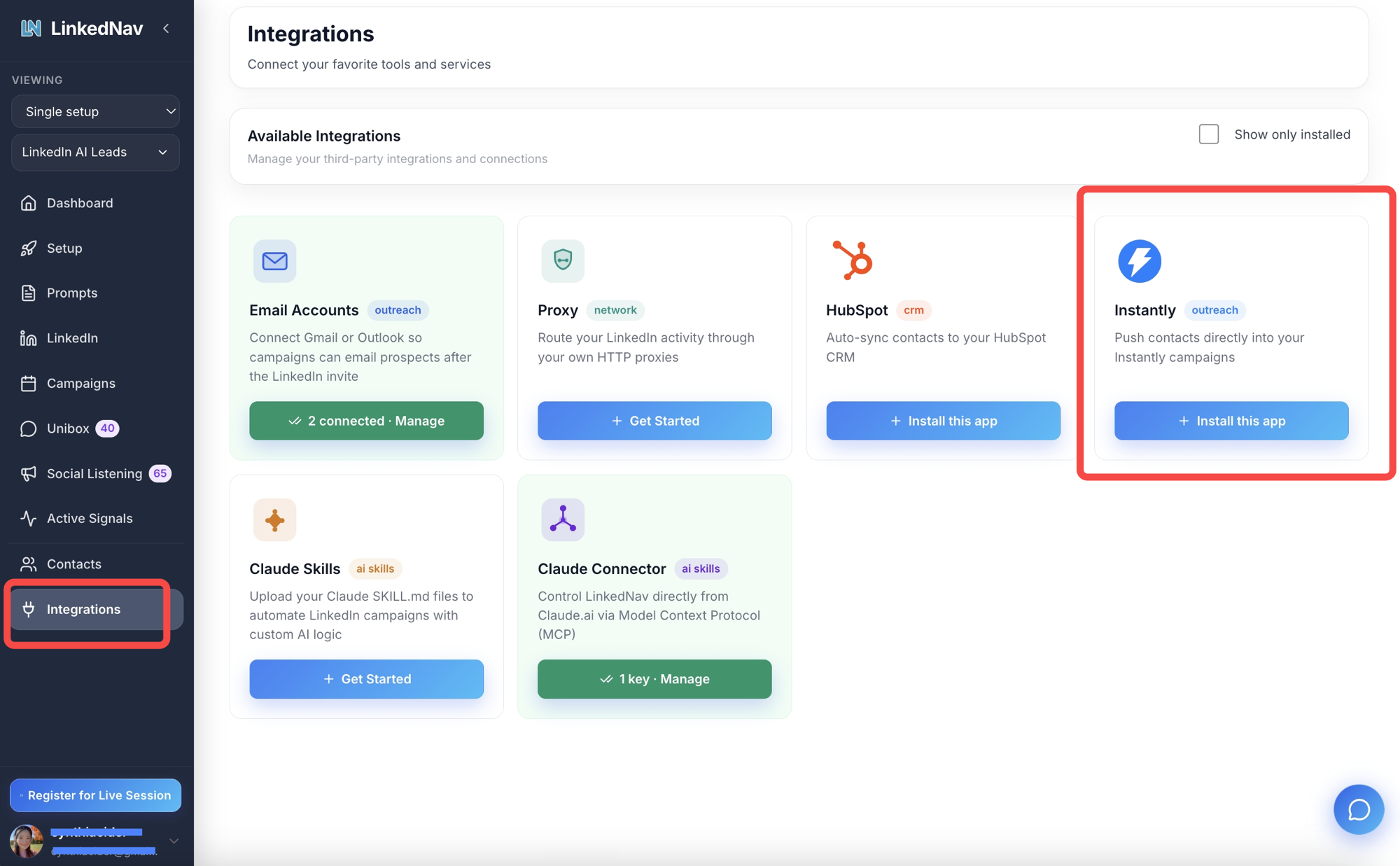
Task: Click the outreach tag beside Instantly
Action: [x=1214, y=310]
